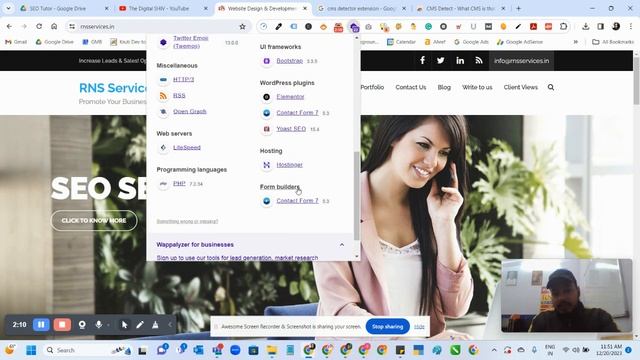Switch to SEO Tutor Google Drive tab
Image resolution: width=640 pixels, height=360 pixels.
[64, 8]
